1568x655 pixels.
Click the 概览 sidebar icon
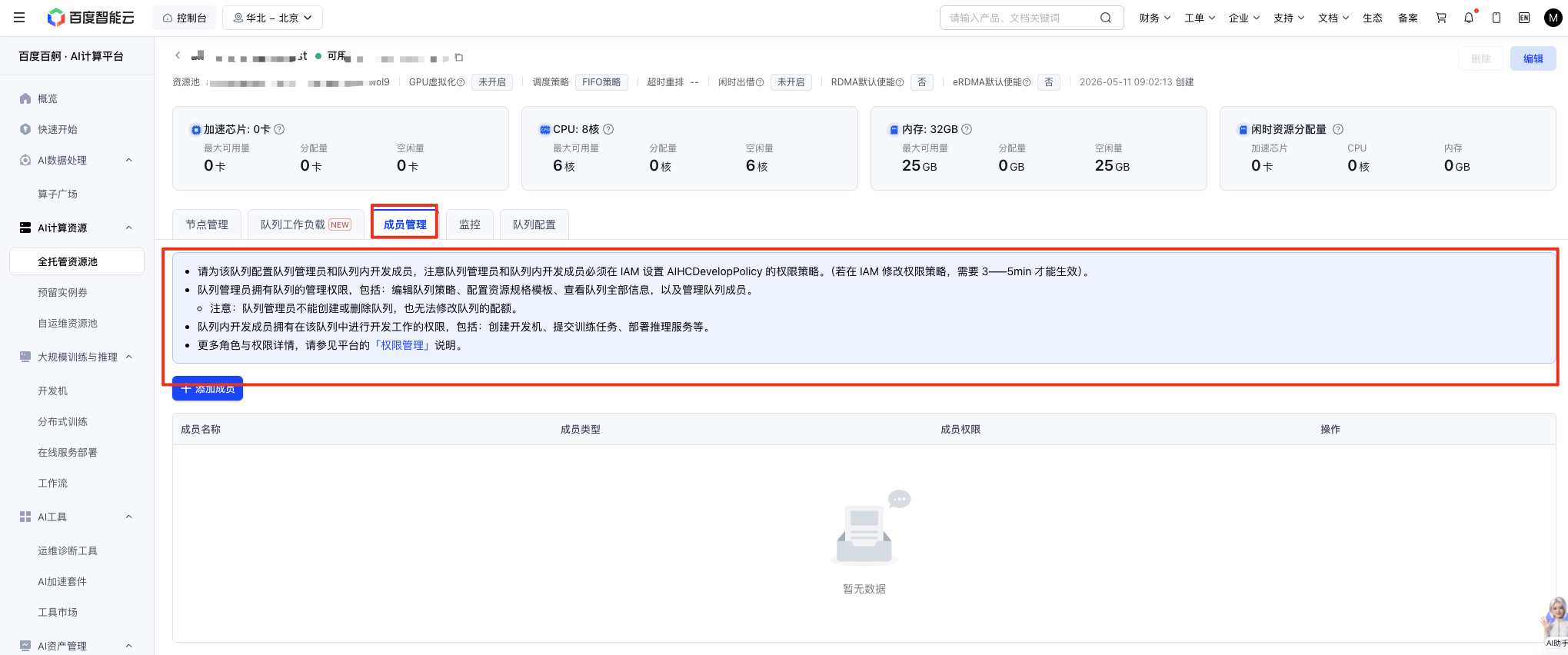(25, 98)
